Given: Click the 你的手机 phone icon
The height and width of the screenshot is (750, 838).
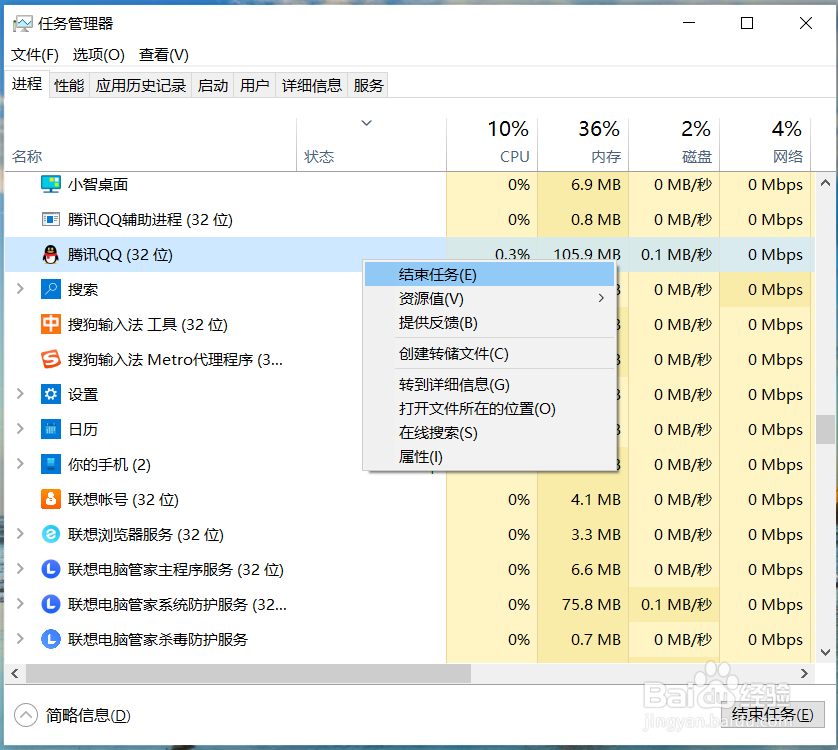Looking at the screenshot, I should tap(51, 465).
